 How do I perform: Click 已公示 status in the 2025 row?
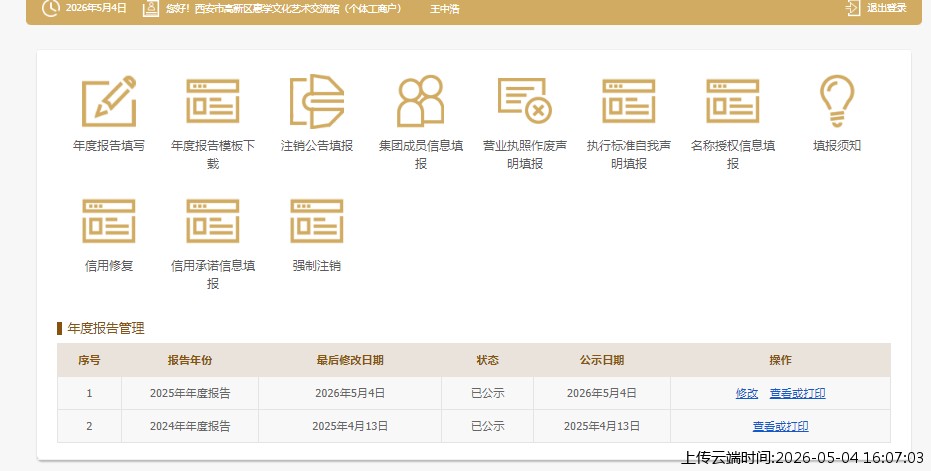coord(487,393)
